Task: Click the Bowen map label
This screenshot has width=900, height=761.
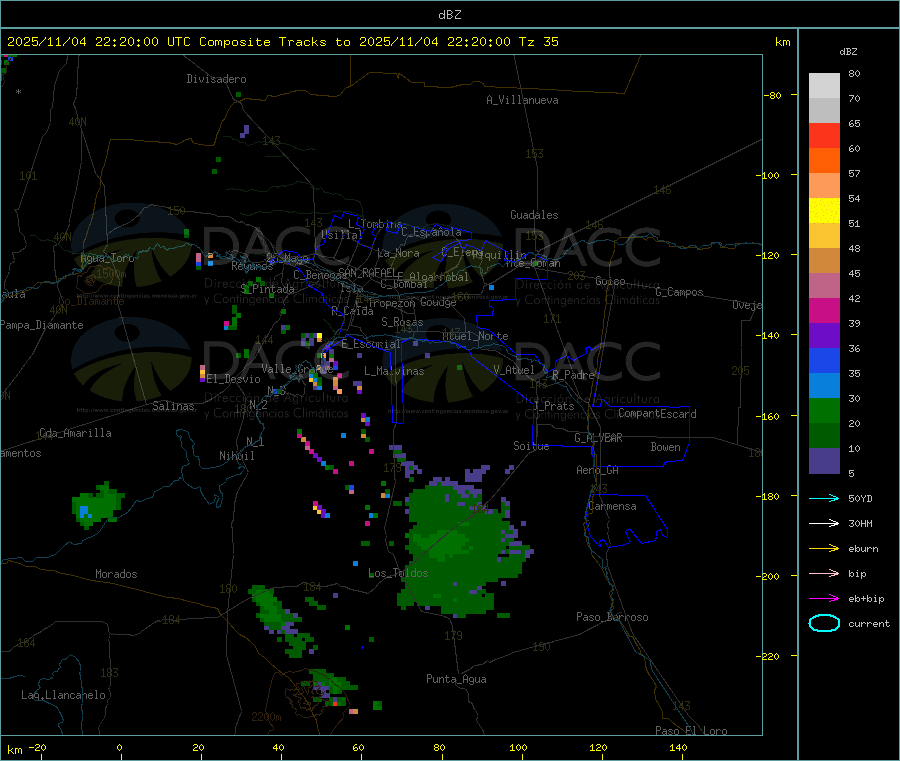Action: [x=665, y=447]
